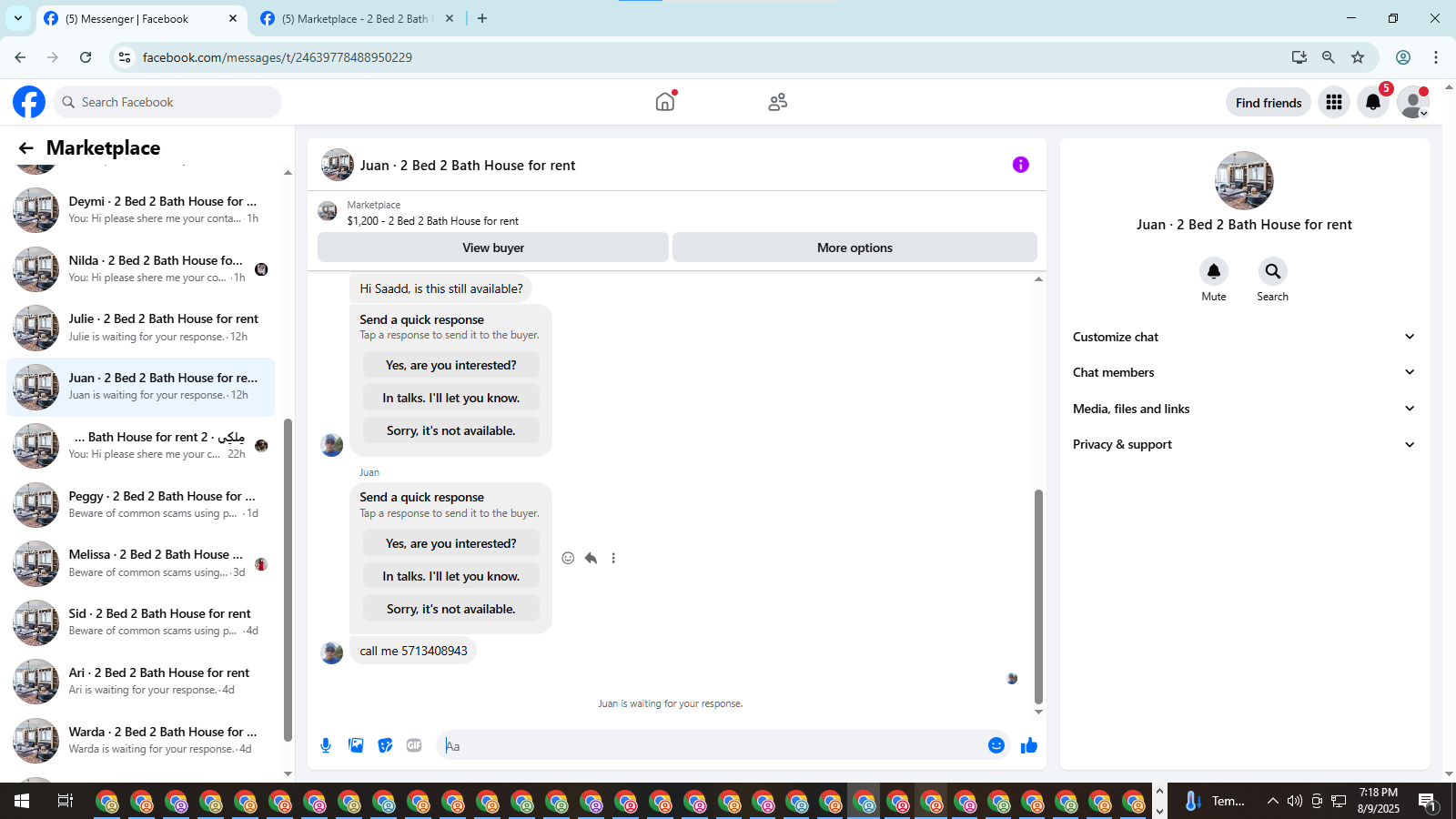Open the Sid conversation
This screenshot has height=819, width=1456.
coord(141,622)
